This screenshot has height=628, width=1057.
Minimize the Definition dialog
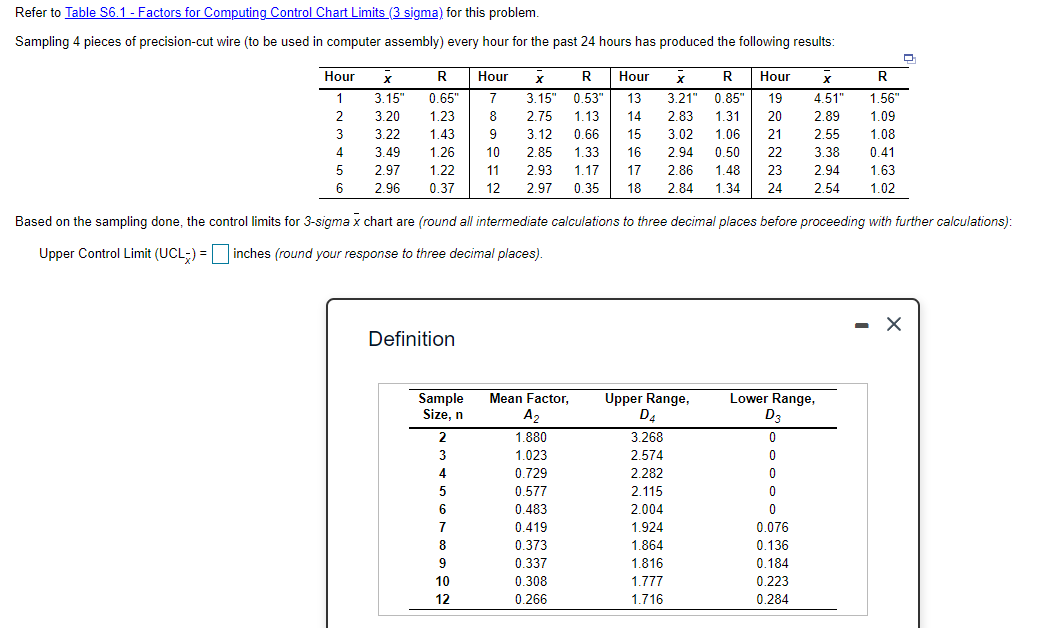coord(862,325)
